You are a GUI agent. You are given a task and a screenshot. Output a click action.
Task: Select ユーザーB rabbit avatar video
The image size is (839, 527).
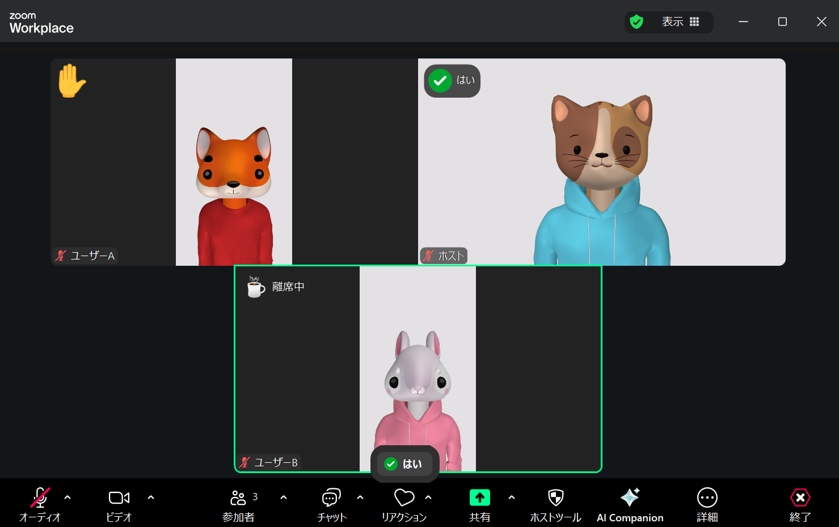coord(418,369)
